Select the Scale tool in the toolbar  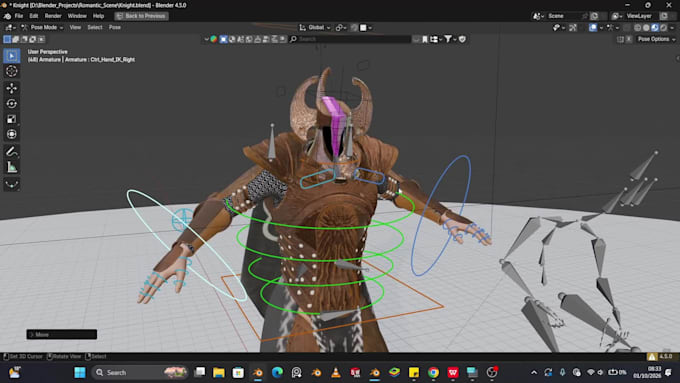(12, 119)
